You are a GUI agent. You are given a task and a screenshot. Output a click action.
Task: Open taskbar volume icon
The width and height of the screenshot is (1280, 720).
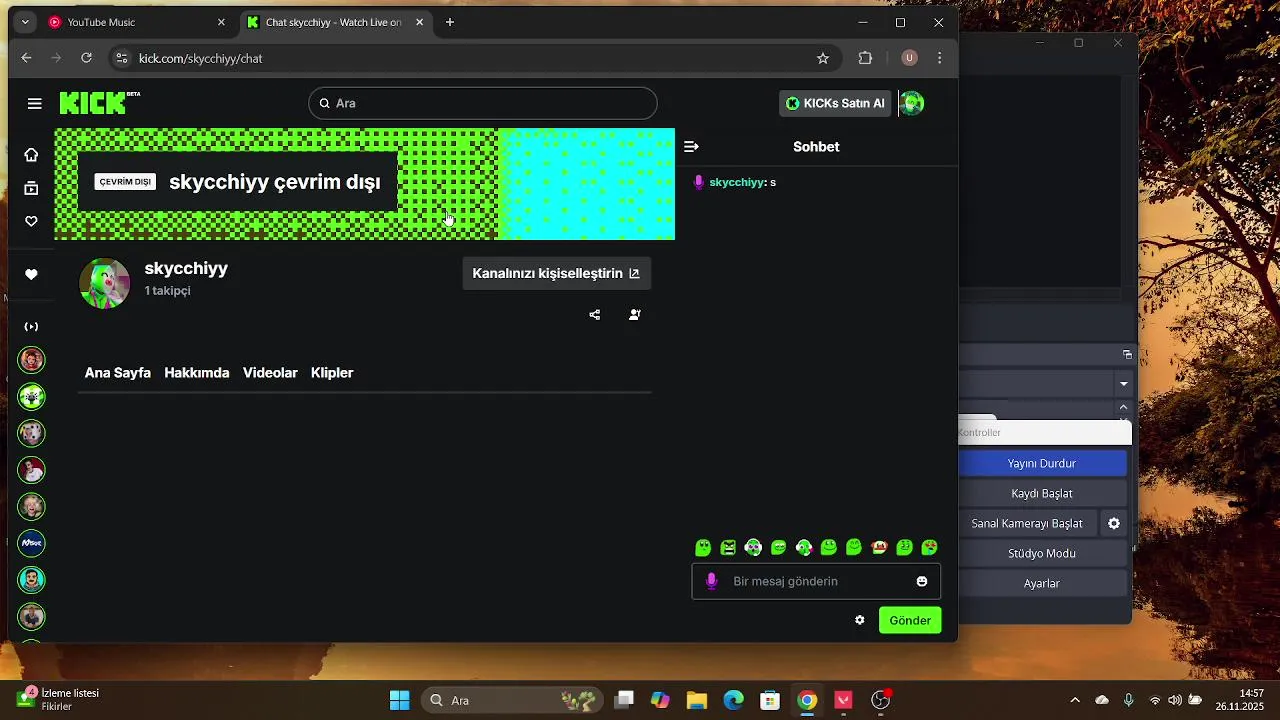click(x=1175, y=700)
